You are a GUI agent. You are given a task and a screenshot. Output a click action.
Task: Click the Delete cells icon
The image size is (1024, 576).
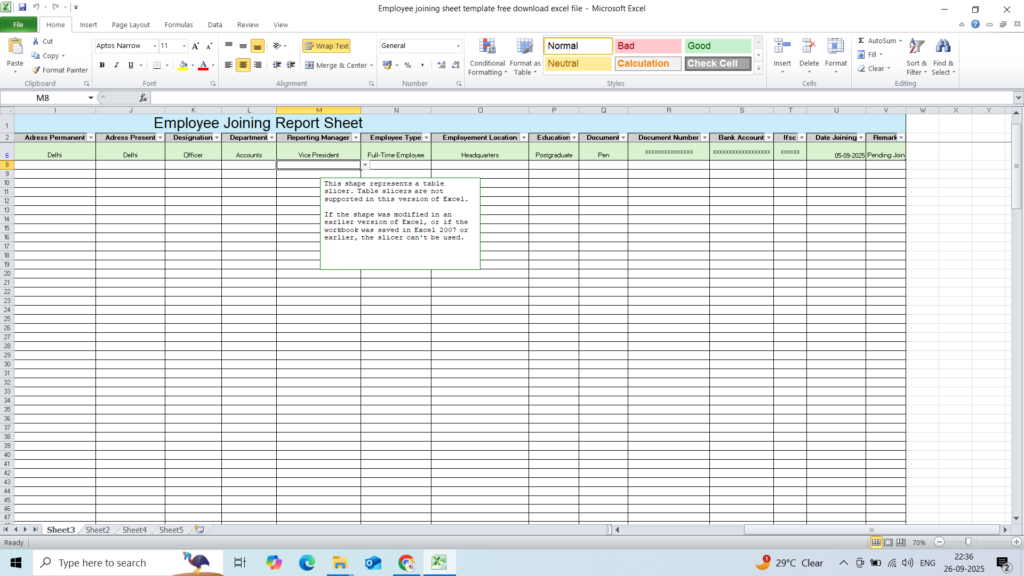(x=808, y=47)
